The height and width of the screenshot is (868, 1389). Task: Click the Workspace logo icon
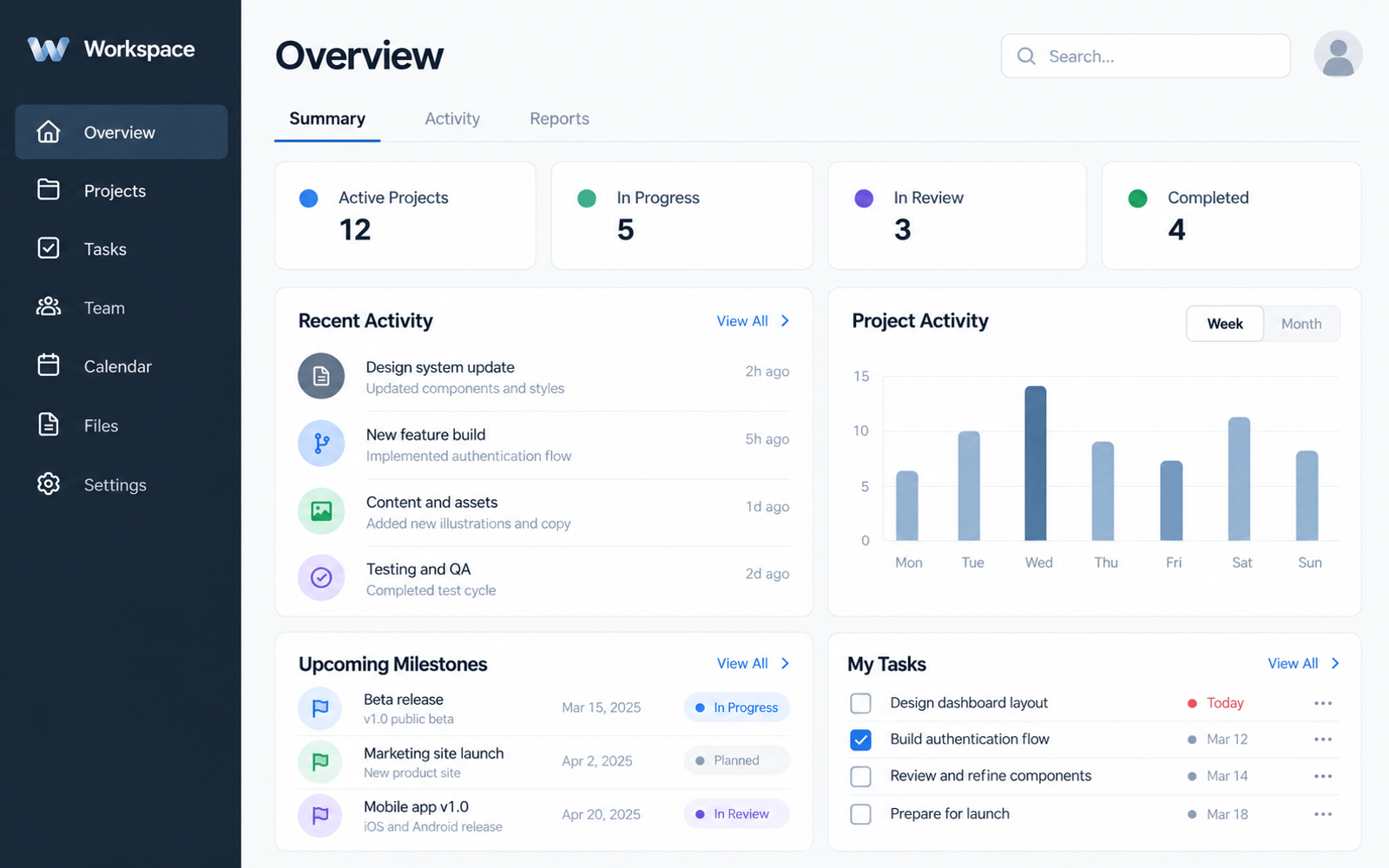point(48,49)
